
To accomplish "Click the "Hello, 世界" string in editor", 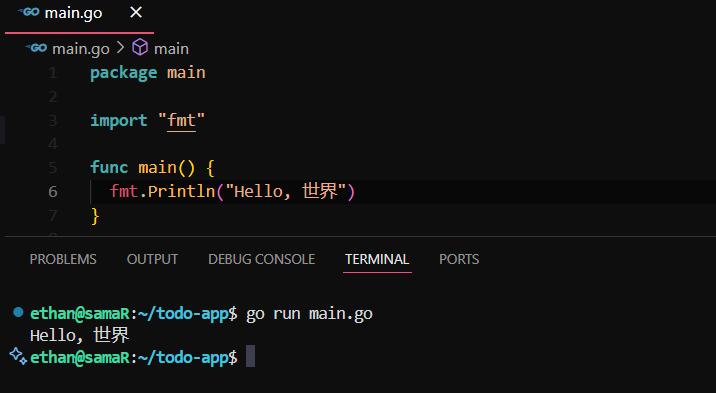I will (286, 191).
